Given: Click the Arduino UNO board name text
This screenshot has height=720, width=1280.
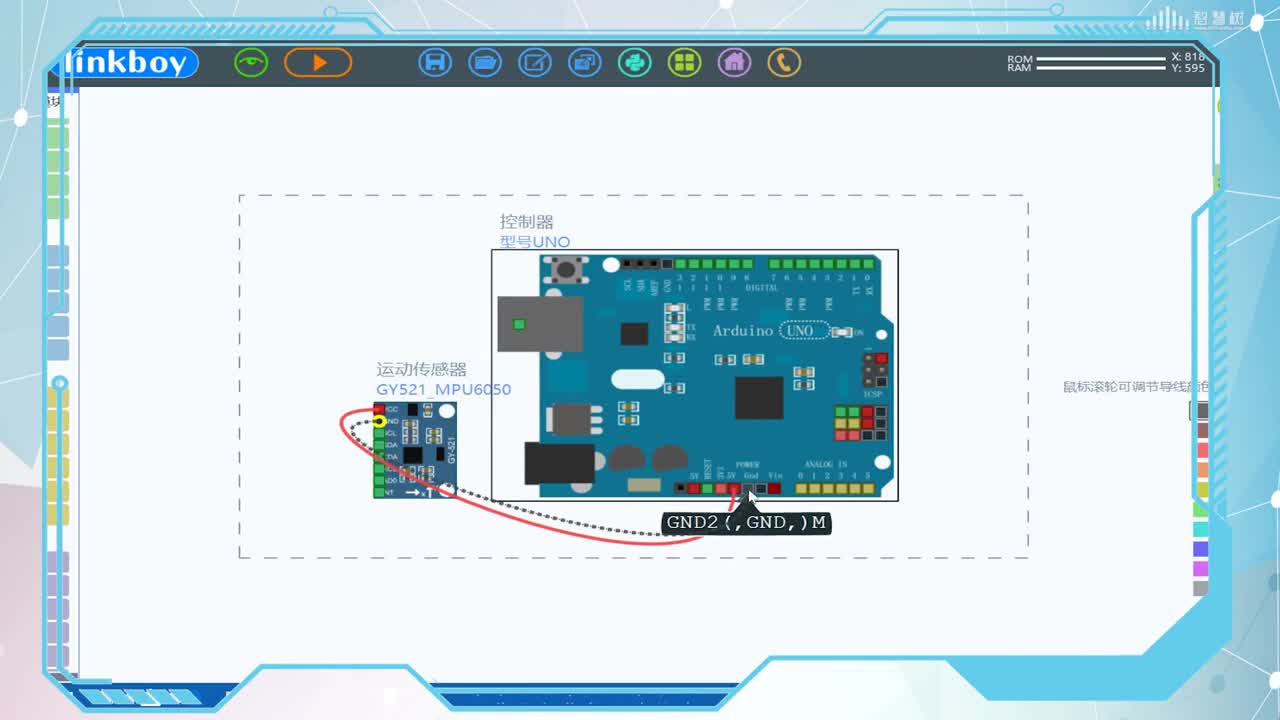Looking at the screenshot, I should pyautogui.click(x=770, y=330).
